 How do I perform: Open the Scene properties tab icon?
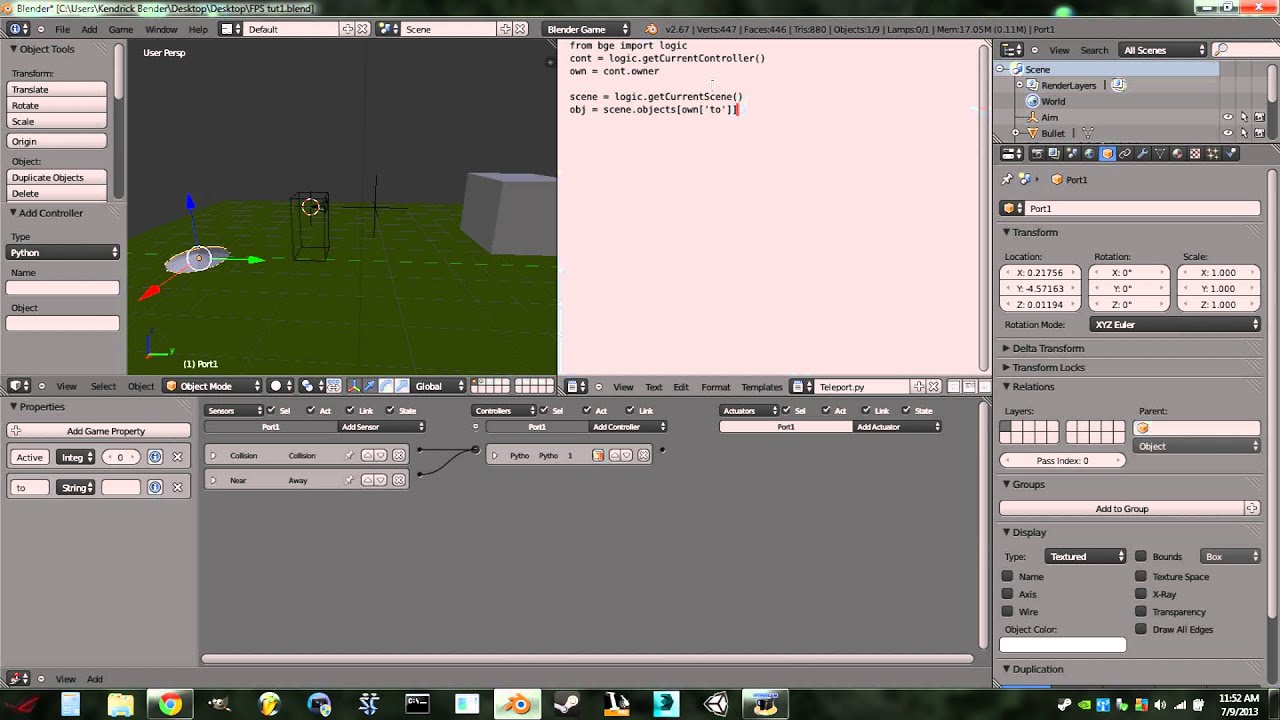coord(1072,153)
